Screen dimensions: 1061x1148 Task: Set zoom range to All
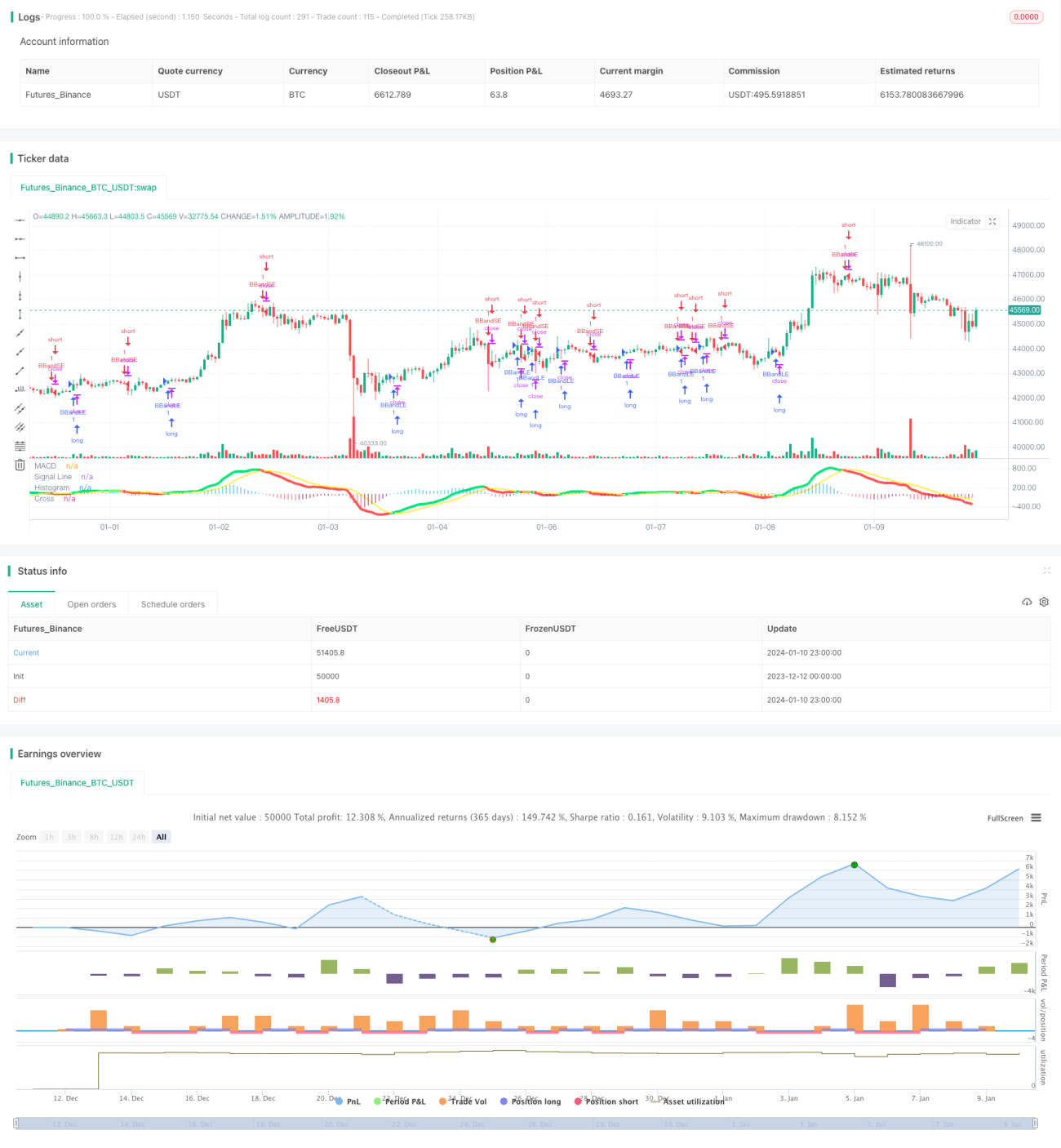click(162, 837)
